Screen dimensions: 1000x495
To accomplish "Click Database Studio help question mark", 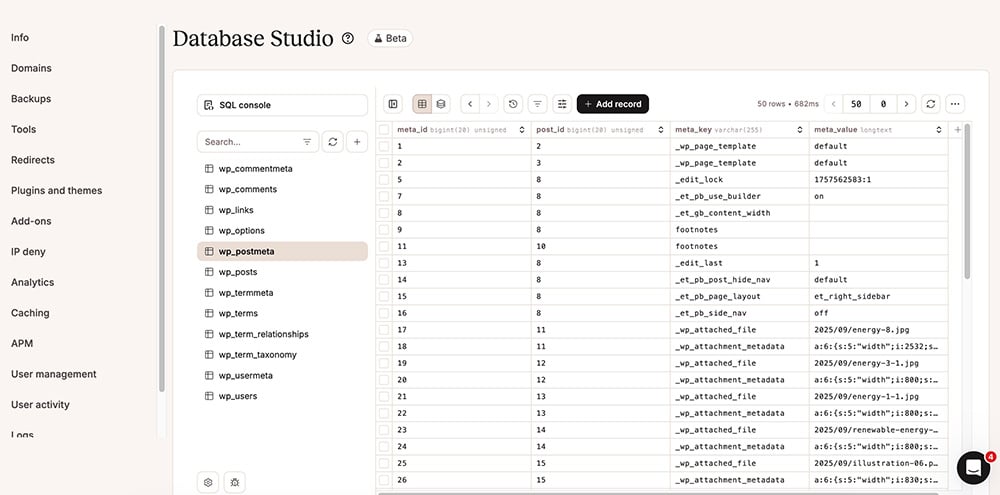I will (x=348, y=38).
